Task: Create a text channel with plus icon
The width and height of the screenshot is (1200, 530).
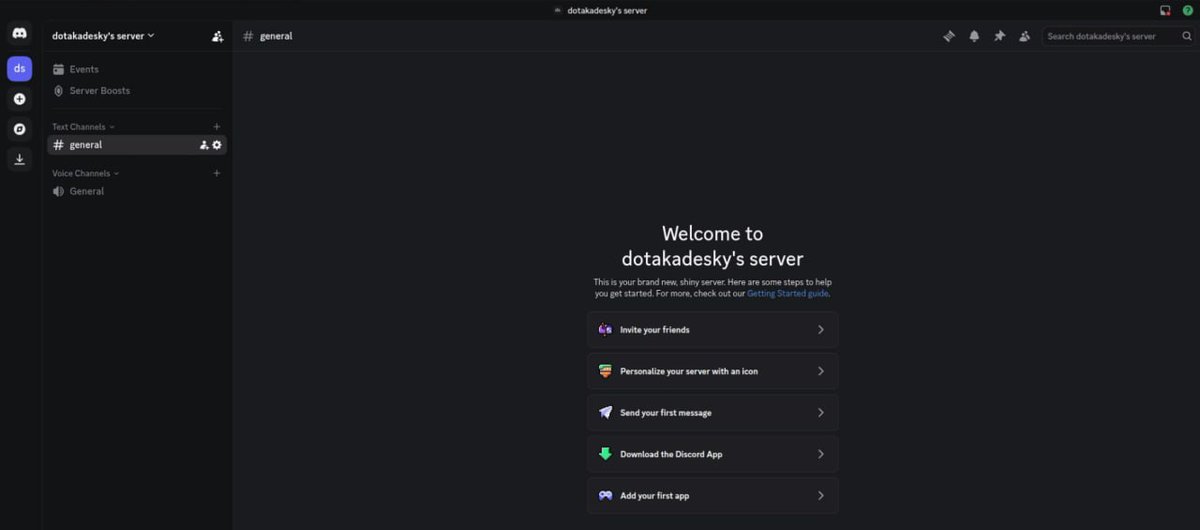Action: coord(217,127)
